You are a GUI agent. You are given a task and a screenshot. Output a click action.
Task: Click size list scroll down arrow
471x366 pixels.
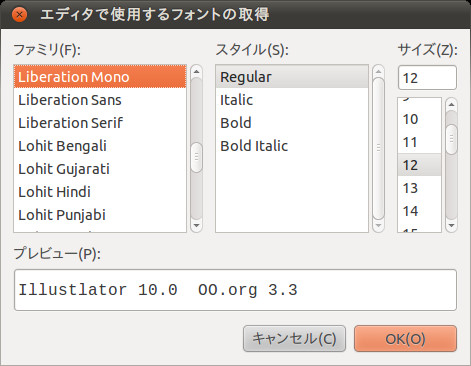click(451, 226)
